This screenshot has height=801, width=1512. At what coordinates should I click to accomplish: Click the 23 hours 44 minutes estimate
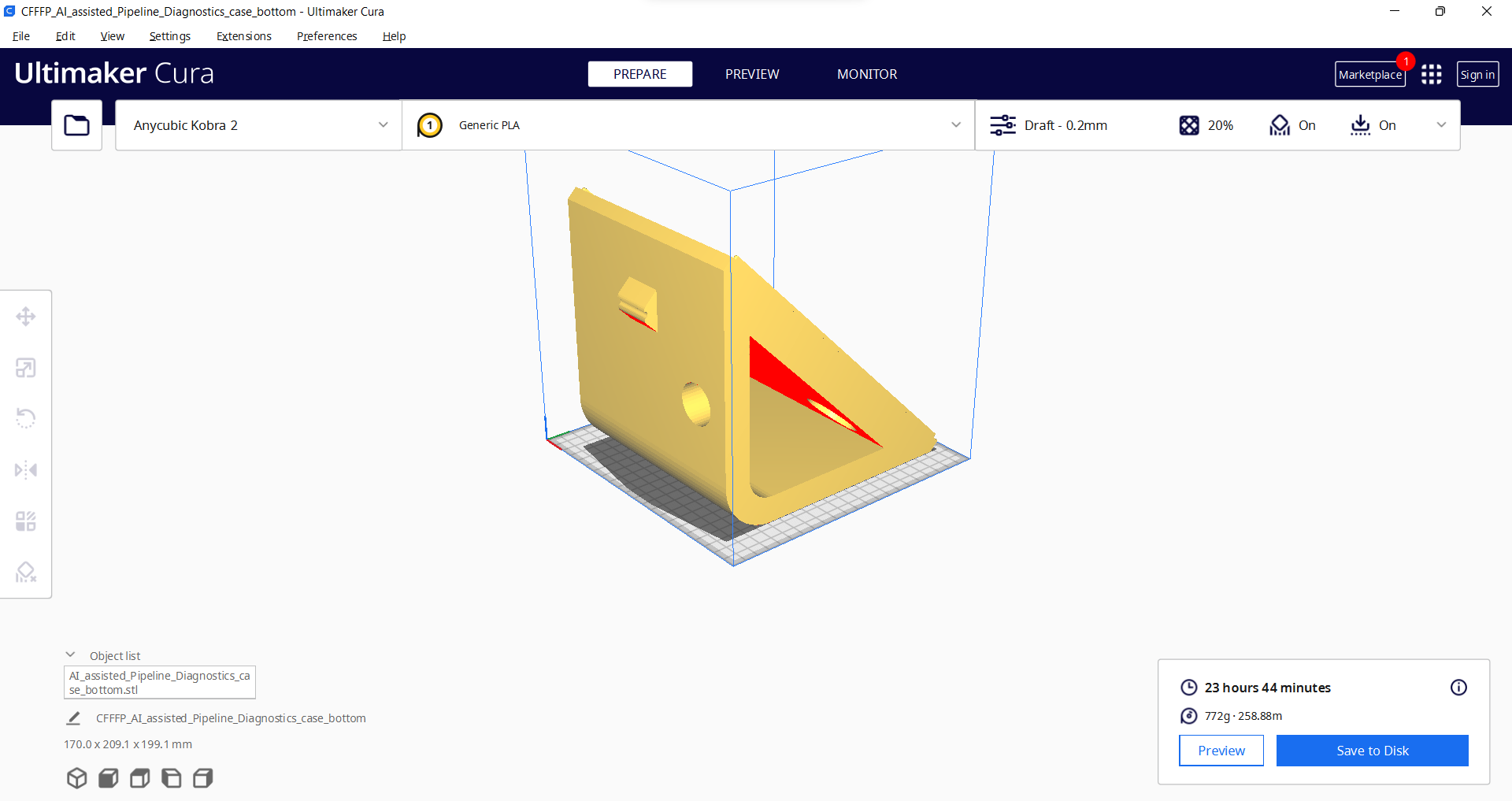click(x=1268, y=688)
